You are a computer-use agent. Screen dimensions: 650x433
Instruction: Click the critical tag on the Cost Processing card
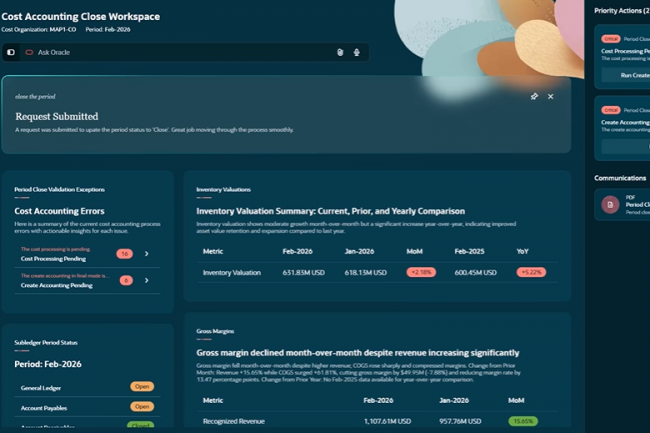pyautogui.click(x=611, y=39)
